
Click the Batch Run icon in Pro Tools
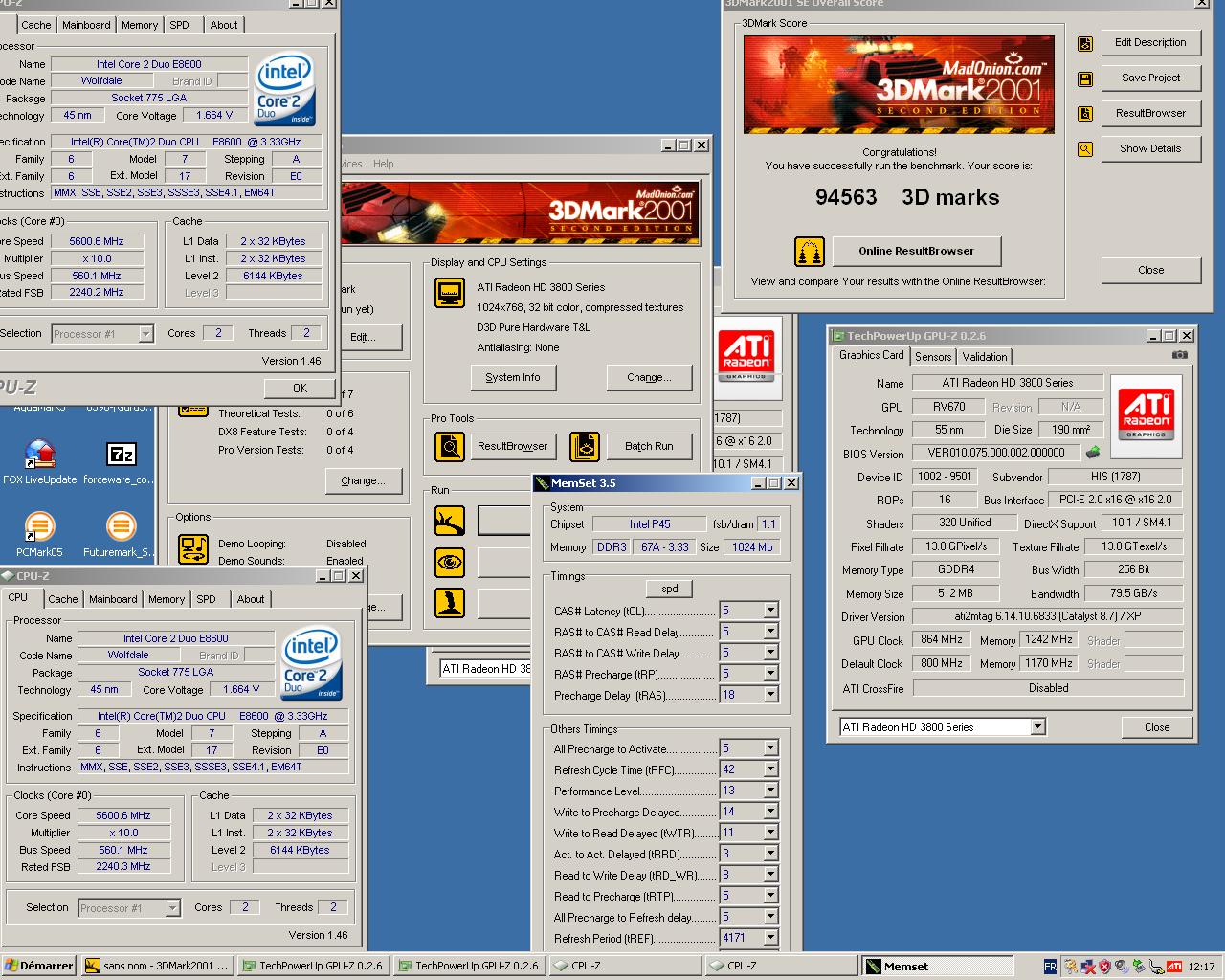click(x=585, y=446)
